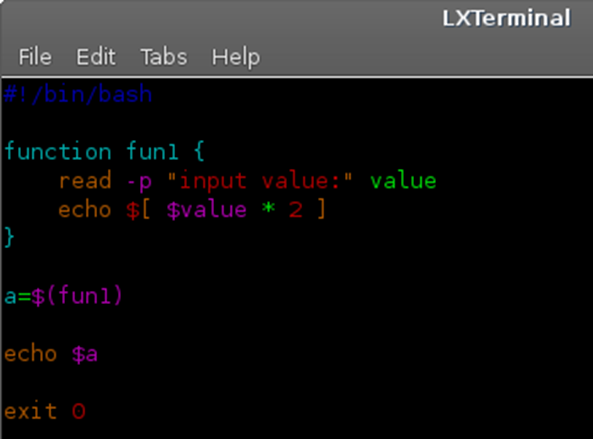
Task: Click the read command in the function
Action: pos(85,180)
